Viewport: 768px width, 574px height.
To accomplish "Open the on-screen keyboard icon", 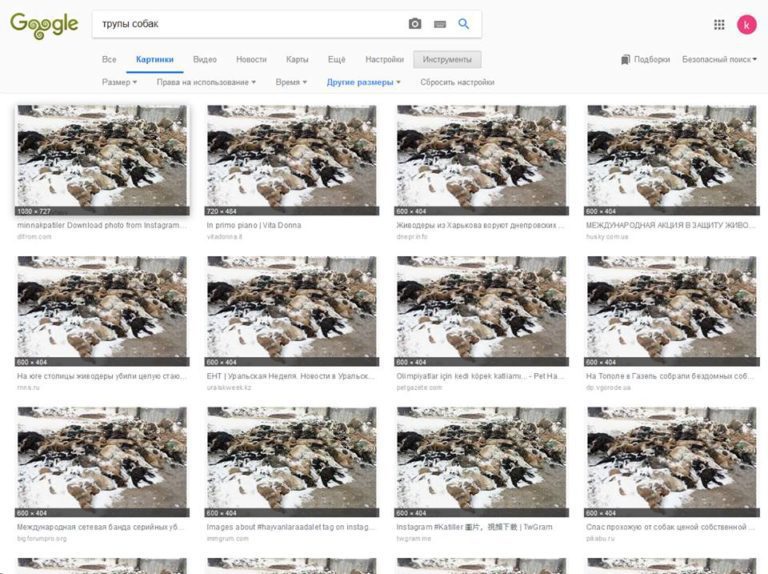I will 440,24.
